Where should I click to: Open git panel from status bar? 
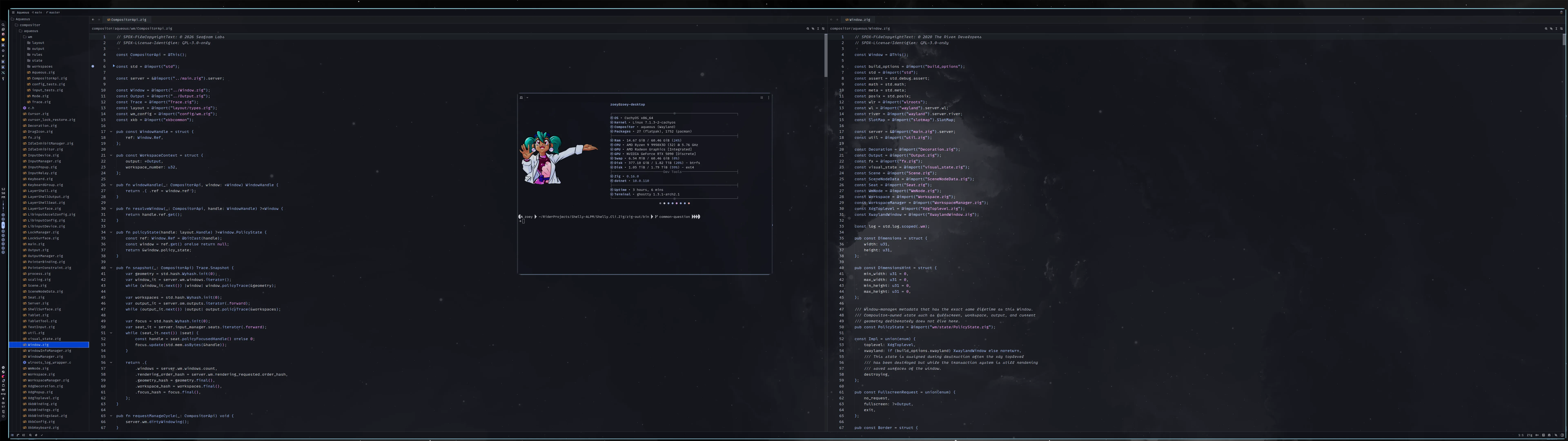[18, 435]
